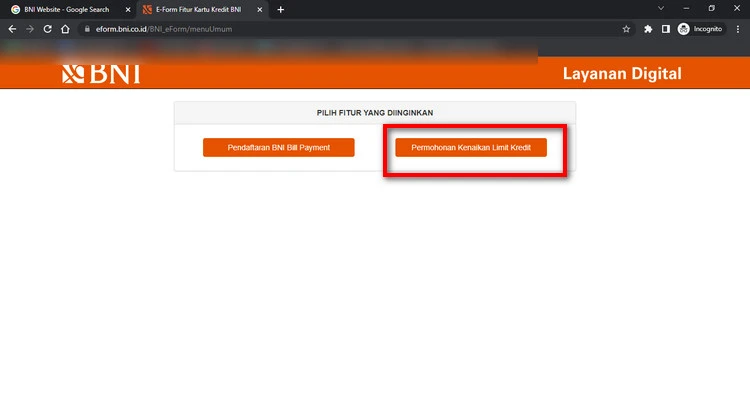Image resolution: width=750 pixels, height=397 pixels.
Task: Click the BNI logo in header
Action: click(101, 74)
